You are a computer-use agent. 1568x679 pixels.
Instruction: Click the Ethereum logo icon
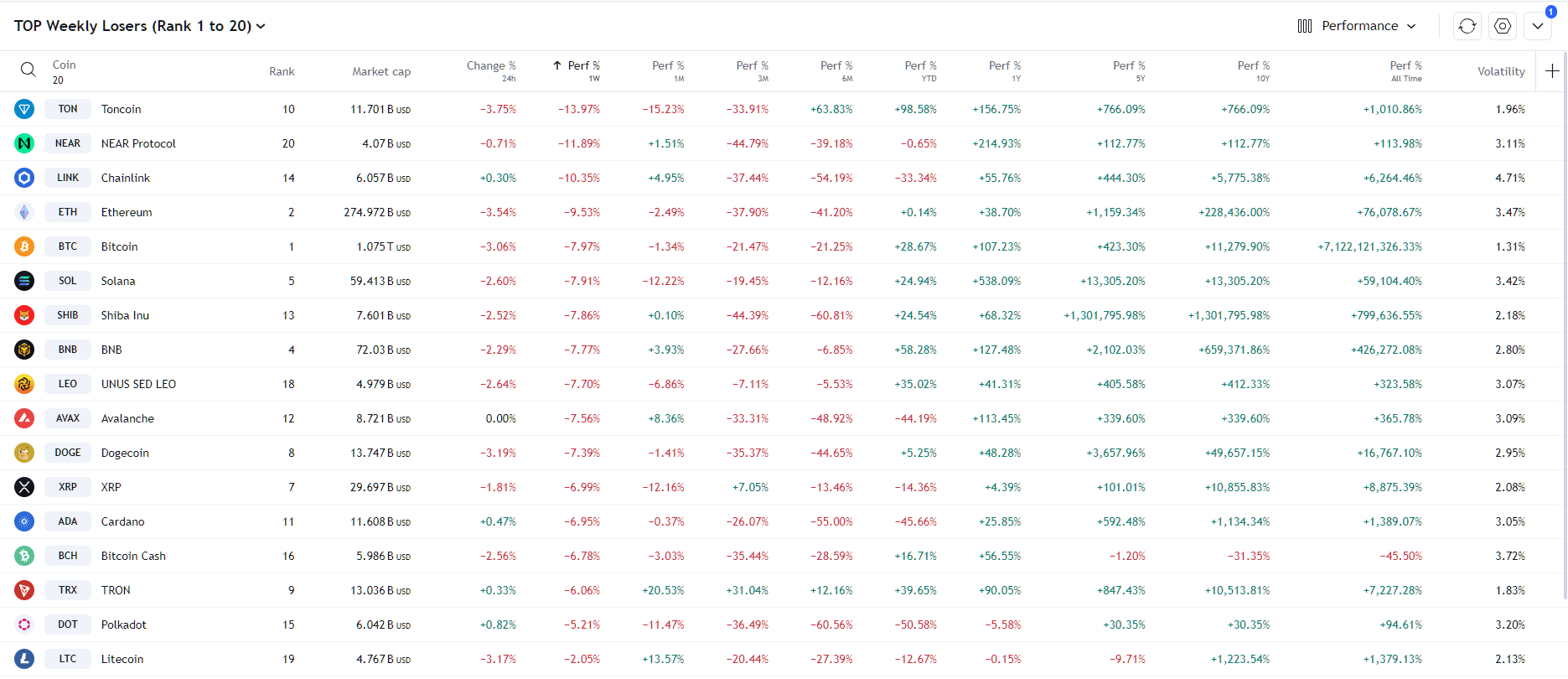pyautogui.click(x=24, y=212)
